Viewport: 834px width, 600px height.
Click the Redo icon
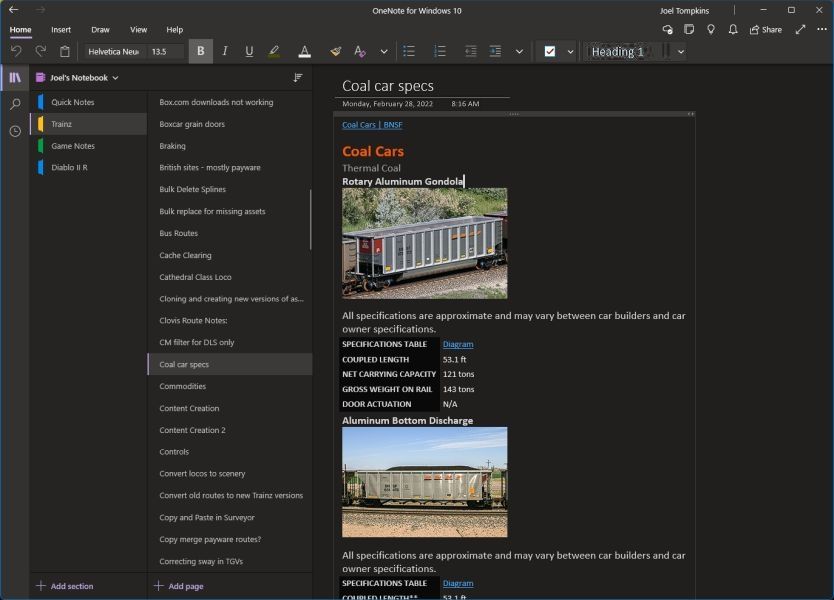point(40,52)
